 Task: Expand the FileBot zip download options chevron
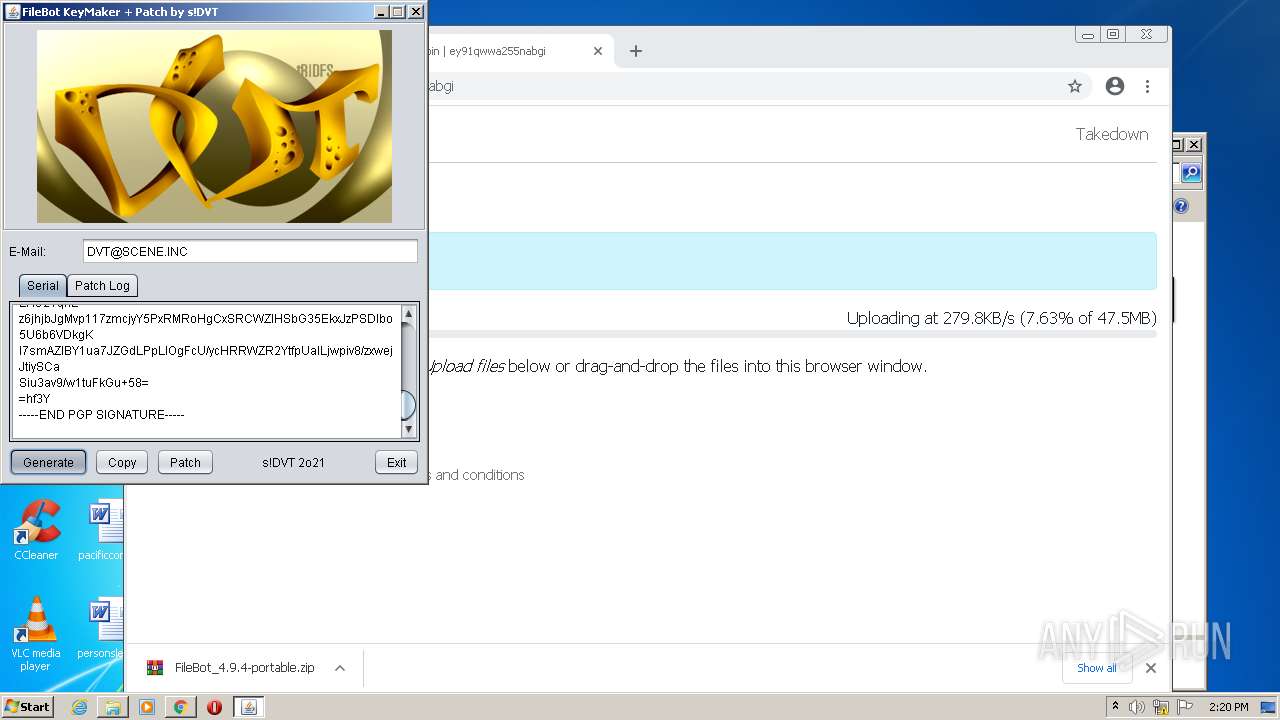pyautogui.click(x=340, y=668)
